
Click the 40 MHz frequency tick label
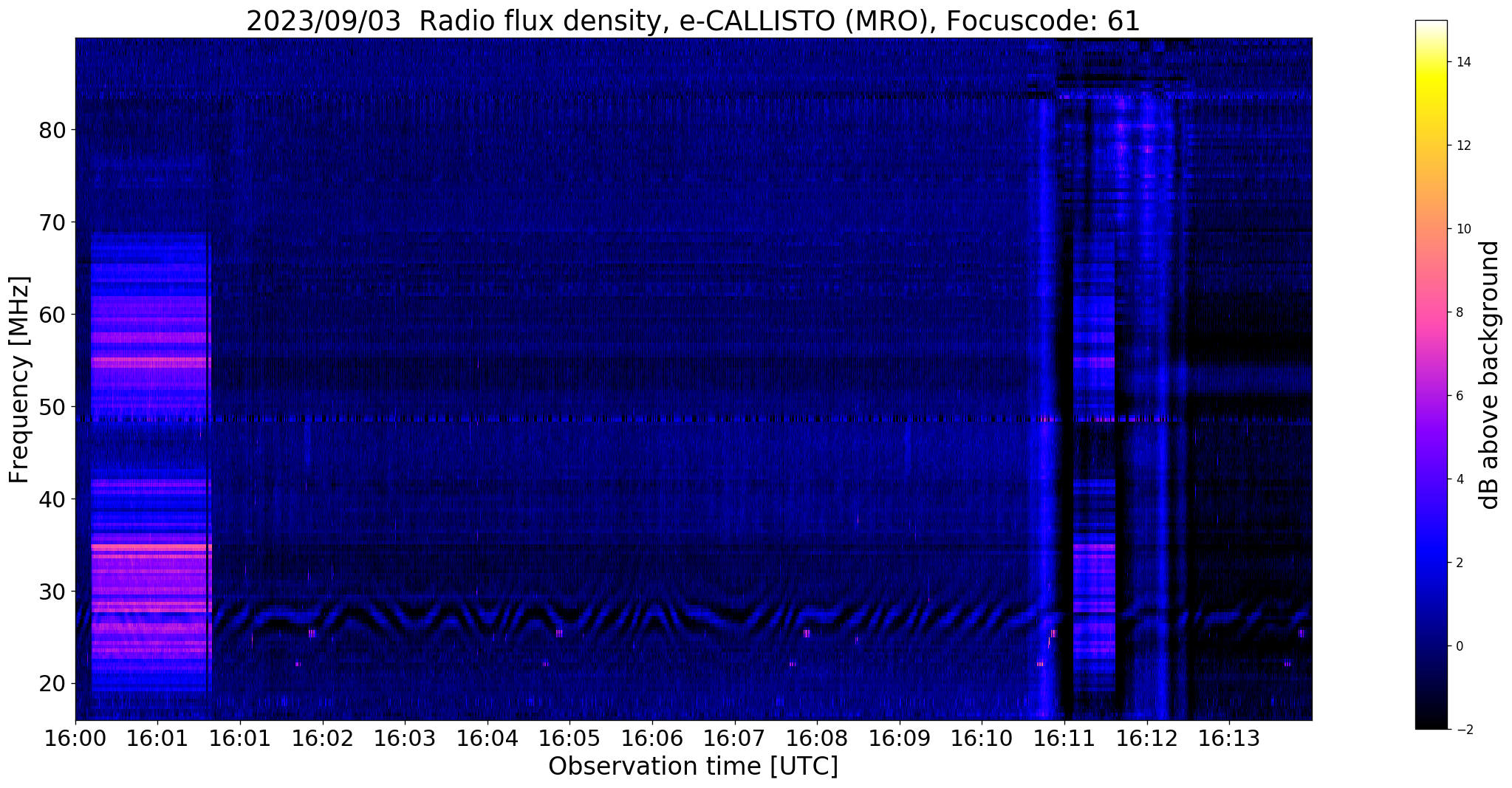pyautogui.click(x=52, y=499)
